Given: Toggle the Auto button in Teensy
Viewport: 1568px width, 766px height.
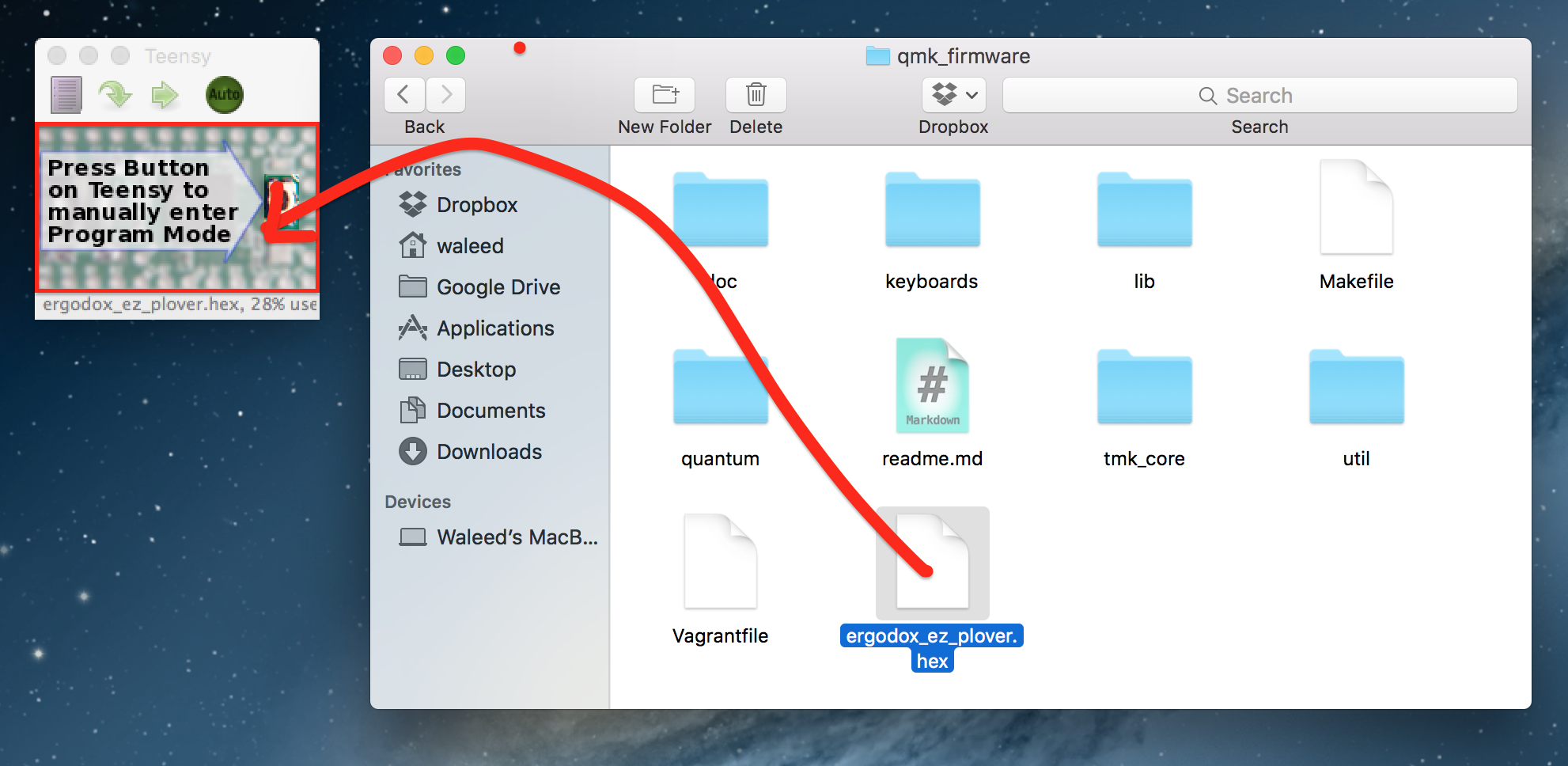Looking at the screenshot, I should click(225, 95).
